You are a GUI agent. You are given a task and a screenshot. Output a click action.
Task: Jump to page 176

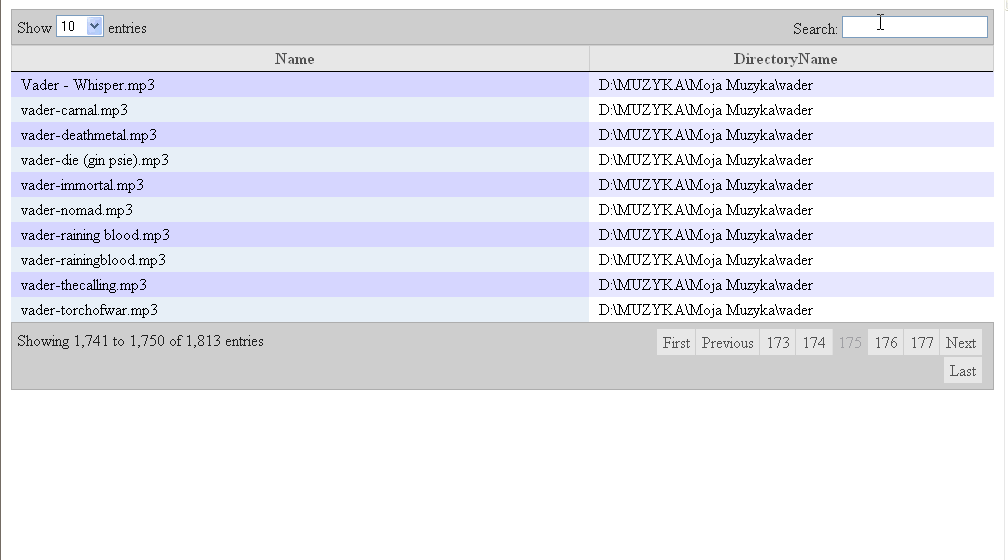coord(886,343)
